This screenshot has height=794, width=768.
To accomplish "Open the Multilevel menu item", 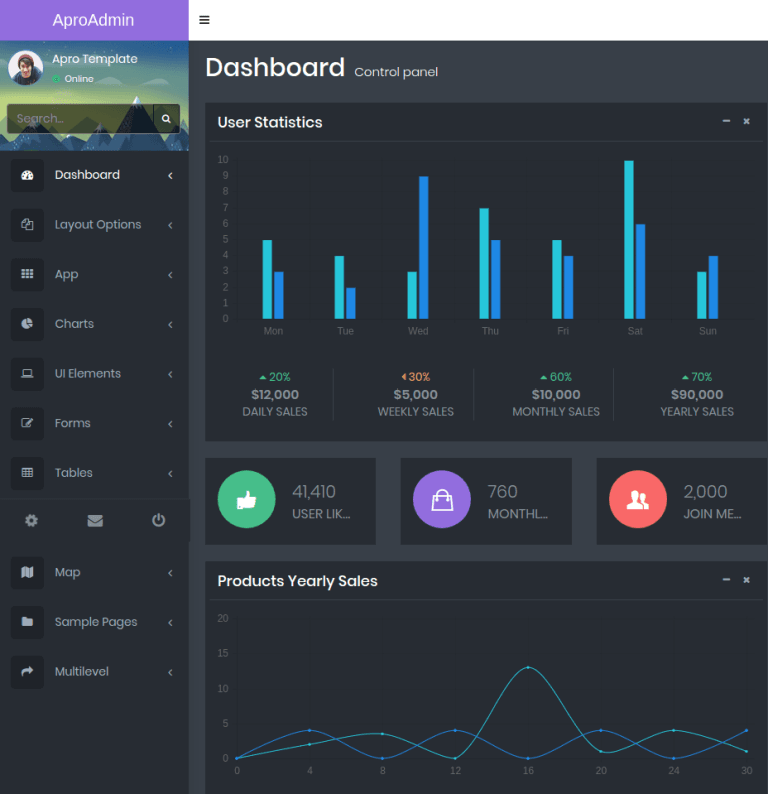I will (94, 672).
